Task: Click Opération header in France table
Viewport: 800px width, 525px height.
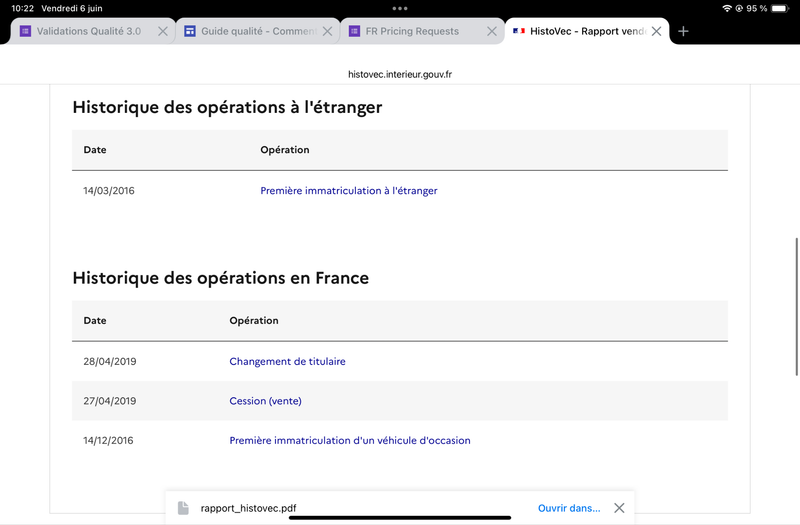Action: (254, 320)
